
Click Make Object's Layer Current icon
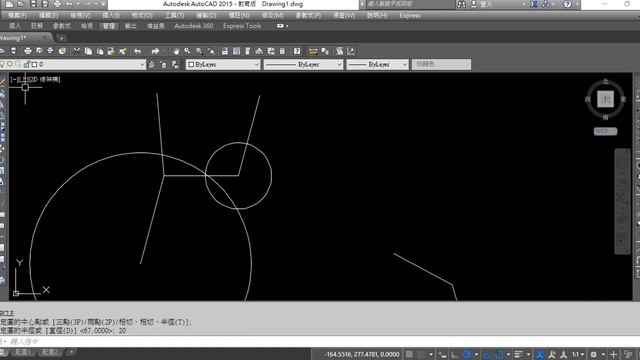[152, 64]
